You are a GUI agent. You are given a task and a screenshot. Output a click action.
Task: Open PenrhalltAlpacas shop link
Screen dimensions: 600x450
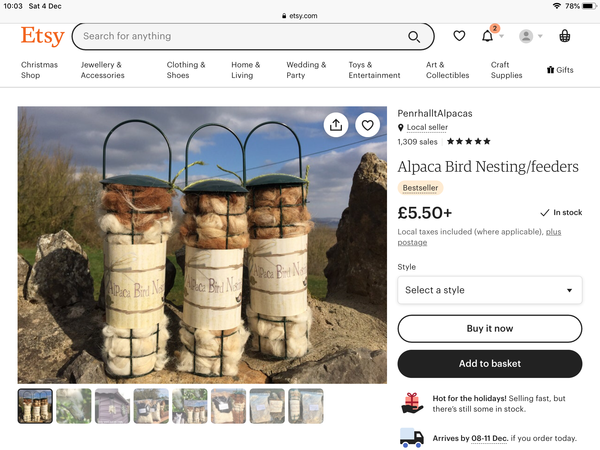(436, 113)
